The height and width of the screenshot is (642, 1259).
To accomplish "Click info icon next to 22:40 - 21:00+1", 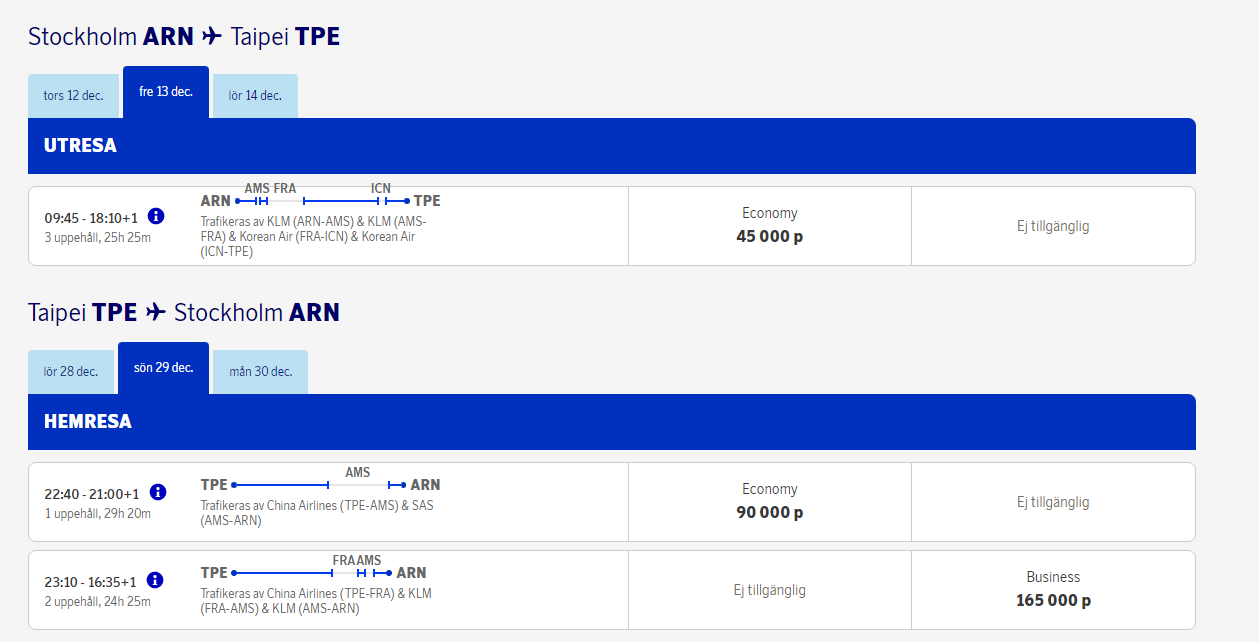I will (157, 492).
